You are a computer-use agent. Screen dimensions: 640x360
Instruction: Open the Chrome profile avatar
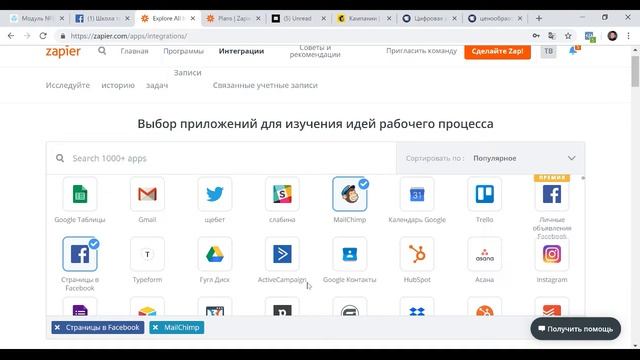pyautogui.click(x=612, y=36)
